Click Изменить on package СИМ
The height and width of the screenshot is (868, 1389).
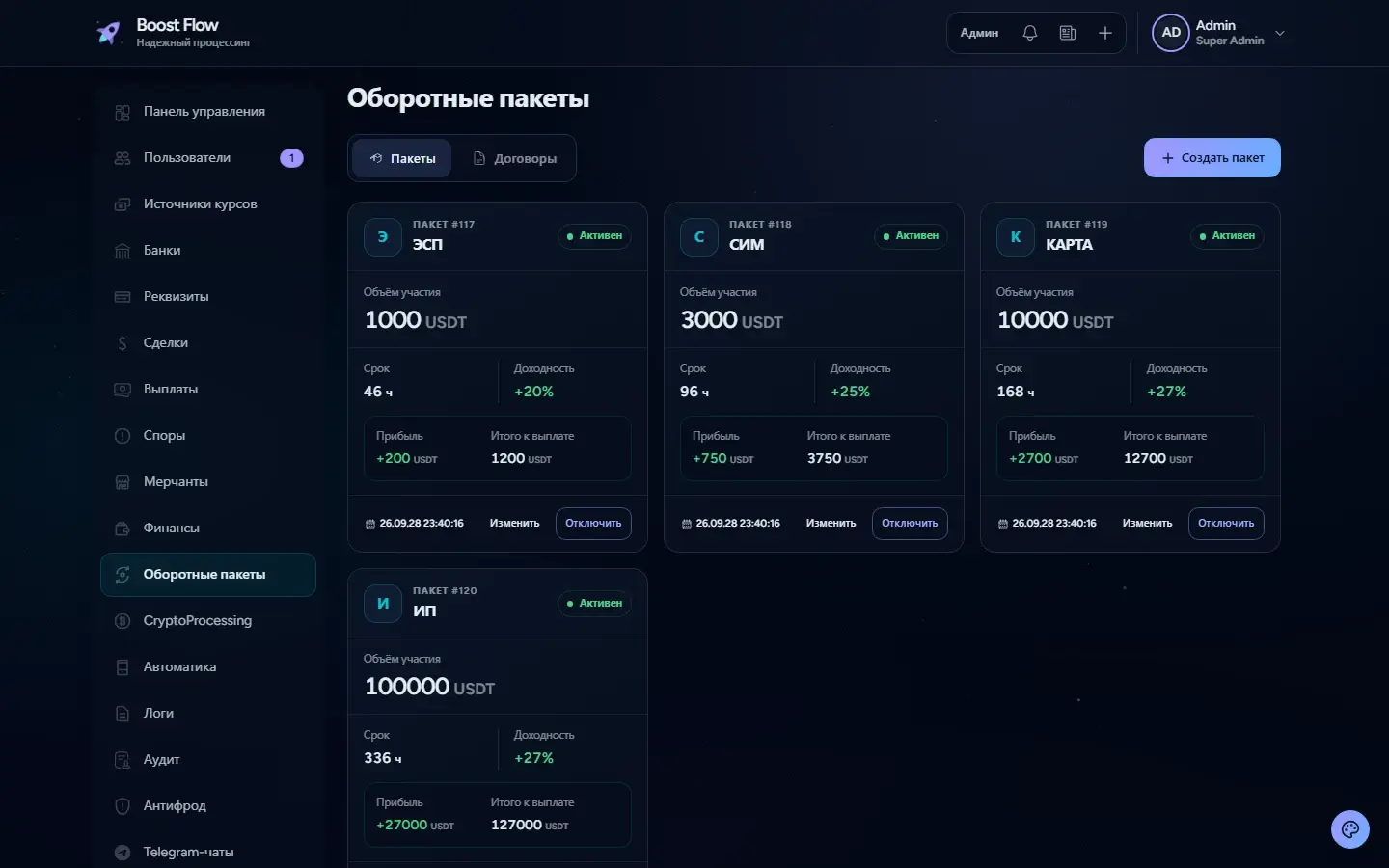point(831,524)
